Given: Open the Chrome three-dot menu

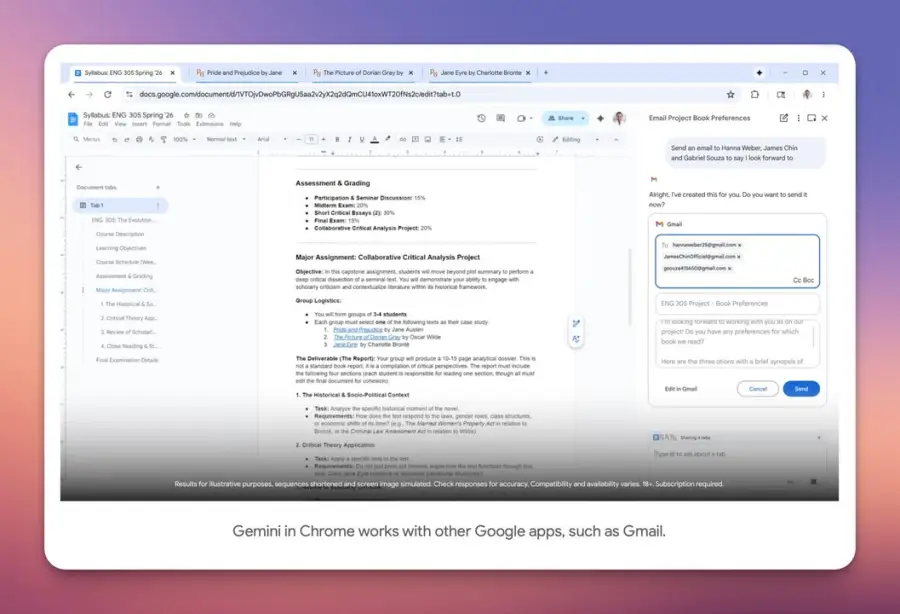Looking at the screenshot, I should click(824, 95).
